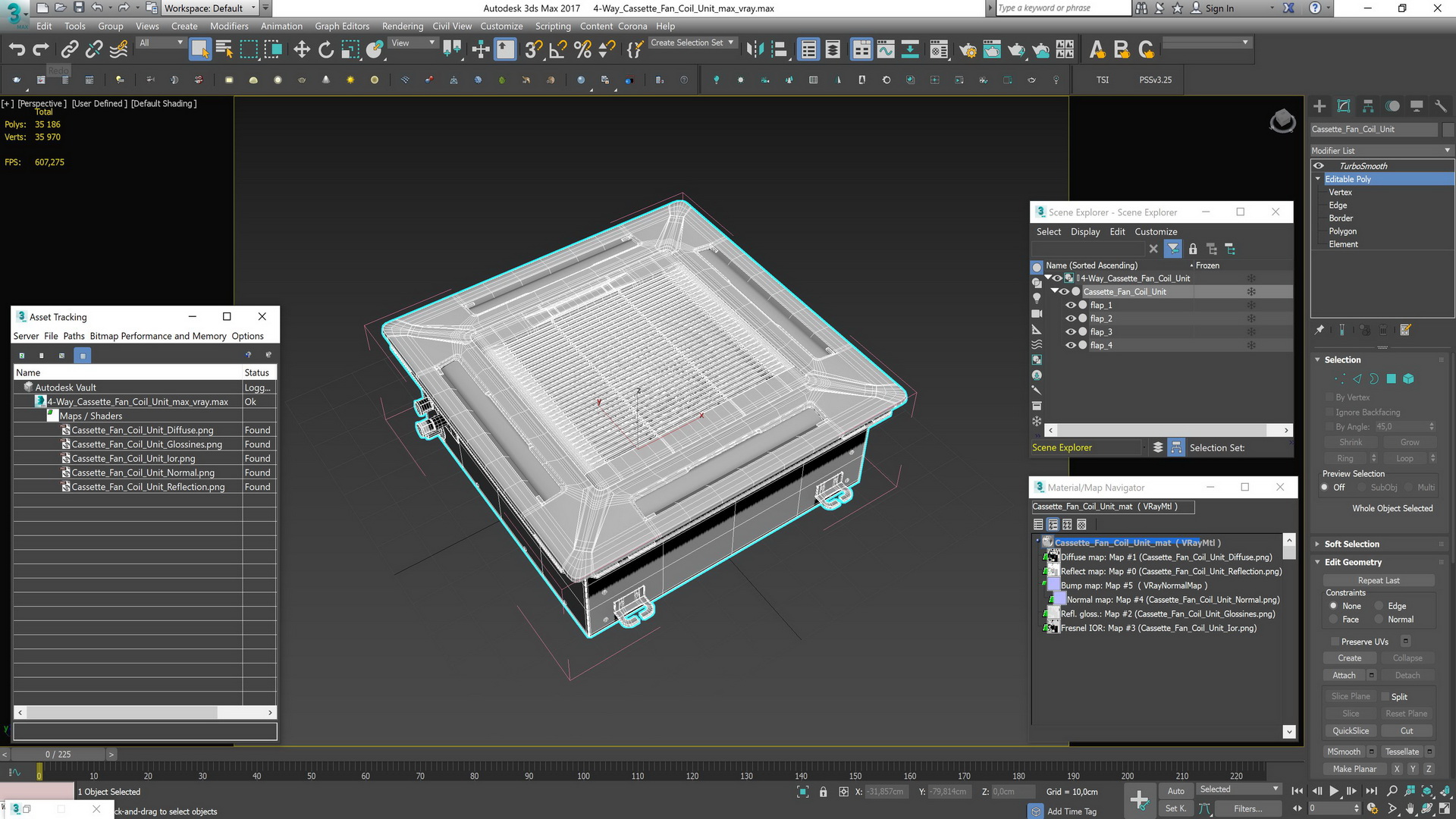Choose the Select and Move tool
Image resolution: width=1456 pixels, height=819 pixels.
[x=302, y=50]
